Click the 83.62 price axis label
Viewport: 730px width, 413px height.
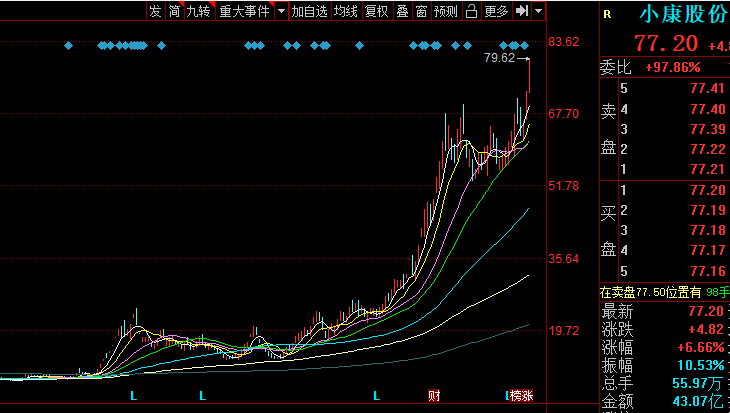tap(564, 42)
